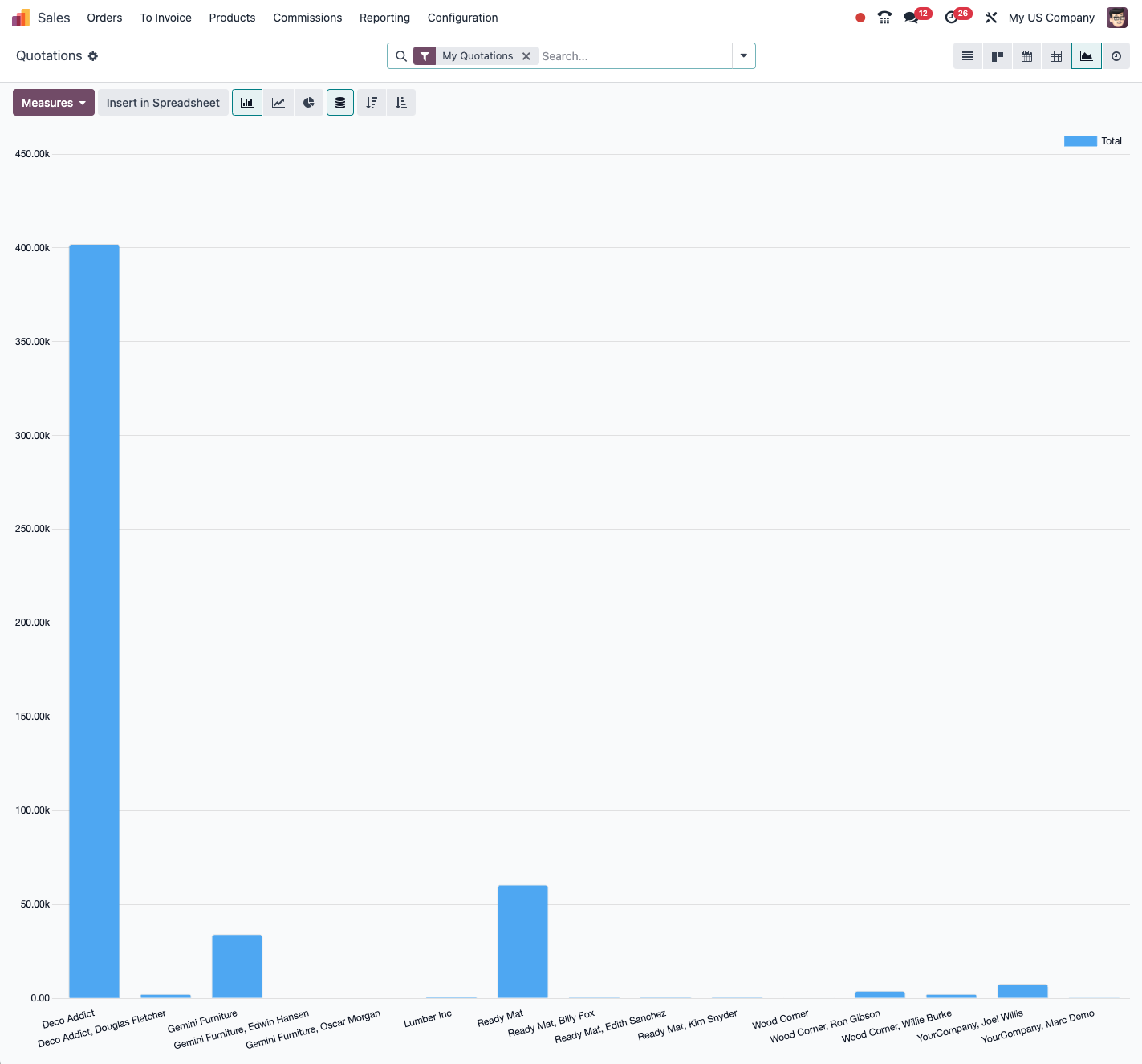
Task: Open the Quotations settings gear
Action: click(x=93, y=56)
